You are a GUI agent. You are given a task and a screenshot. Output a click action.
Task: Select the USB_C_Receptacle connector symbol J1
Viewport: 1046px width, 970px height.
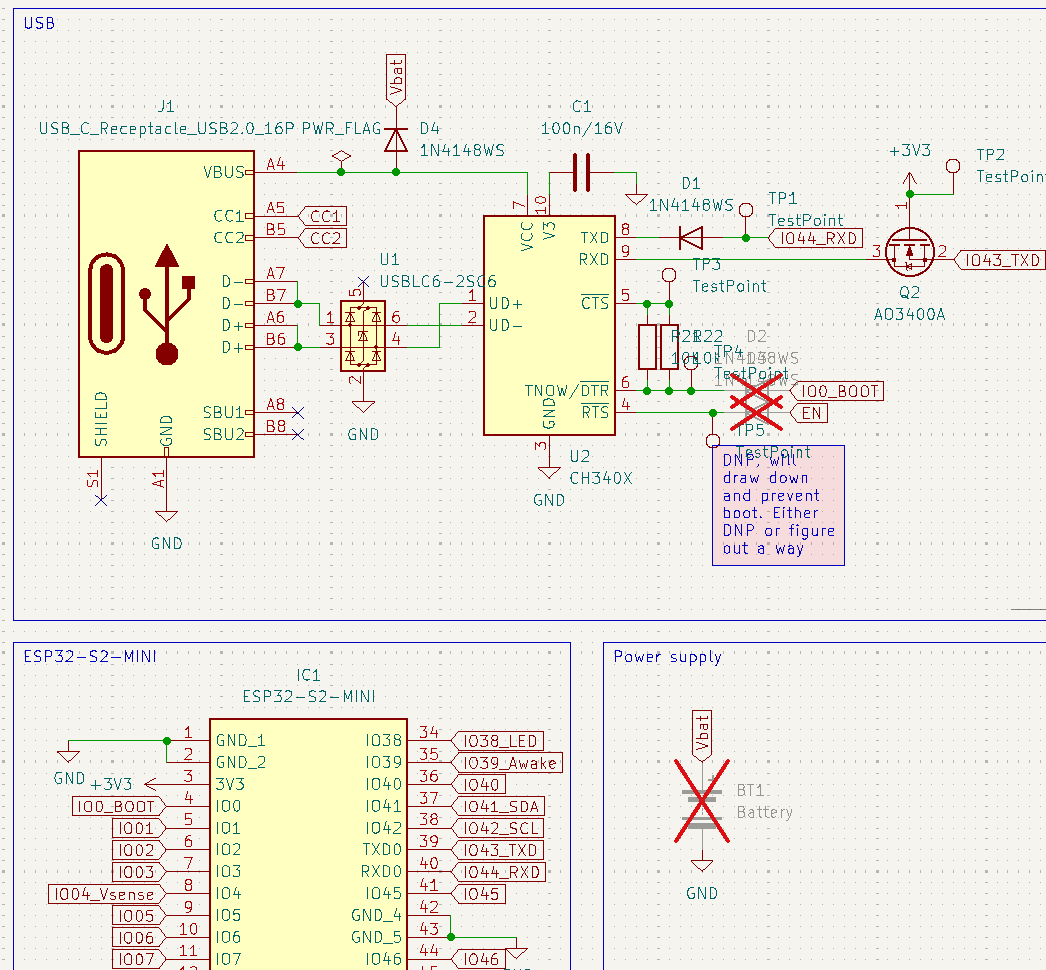(165, 300)
